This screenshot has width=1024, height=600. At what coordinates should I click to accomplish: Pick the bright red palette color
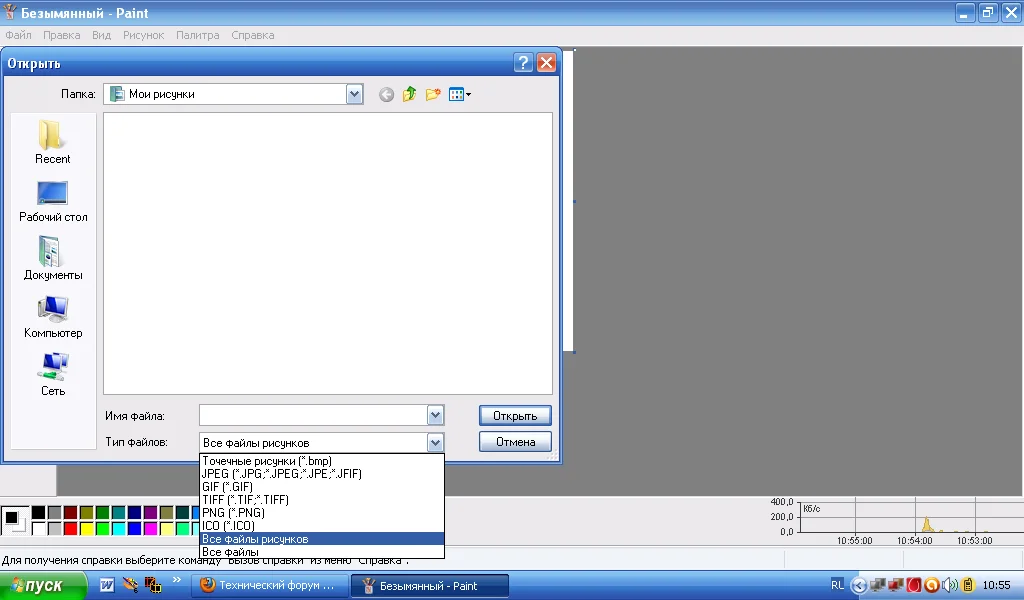pyautogui.click(x=71, y=528)
